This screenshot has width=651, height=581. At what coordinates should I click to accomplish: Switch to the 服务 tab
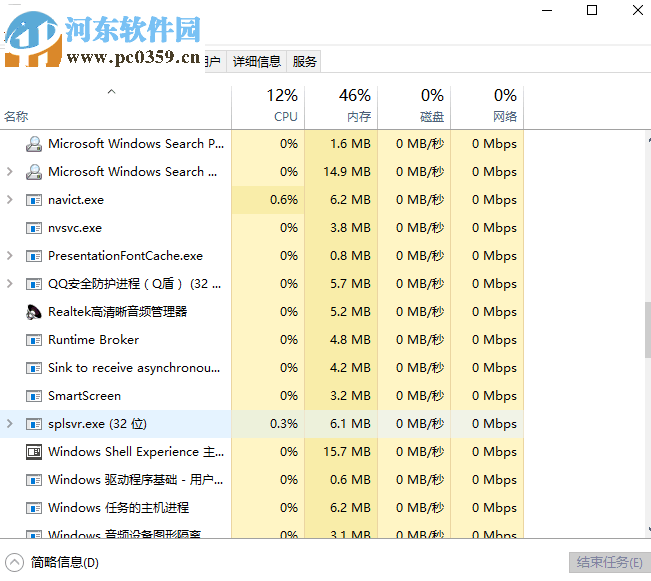[x=304, y=61]
